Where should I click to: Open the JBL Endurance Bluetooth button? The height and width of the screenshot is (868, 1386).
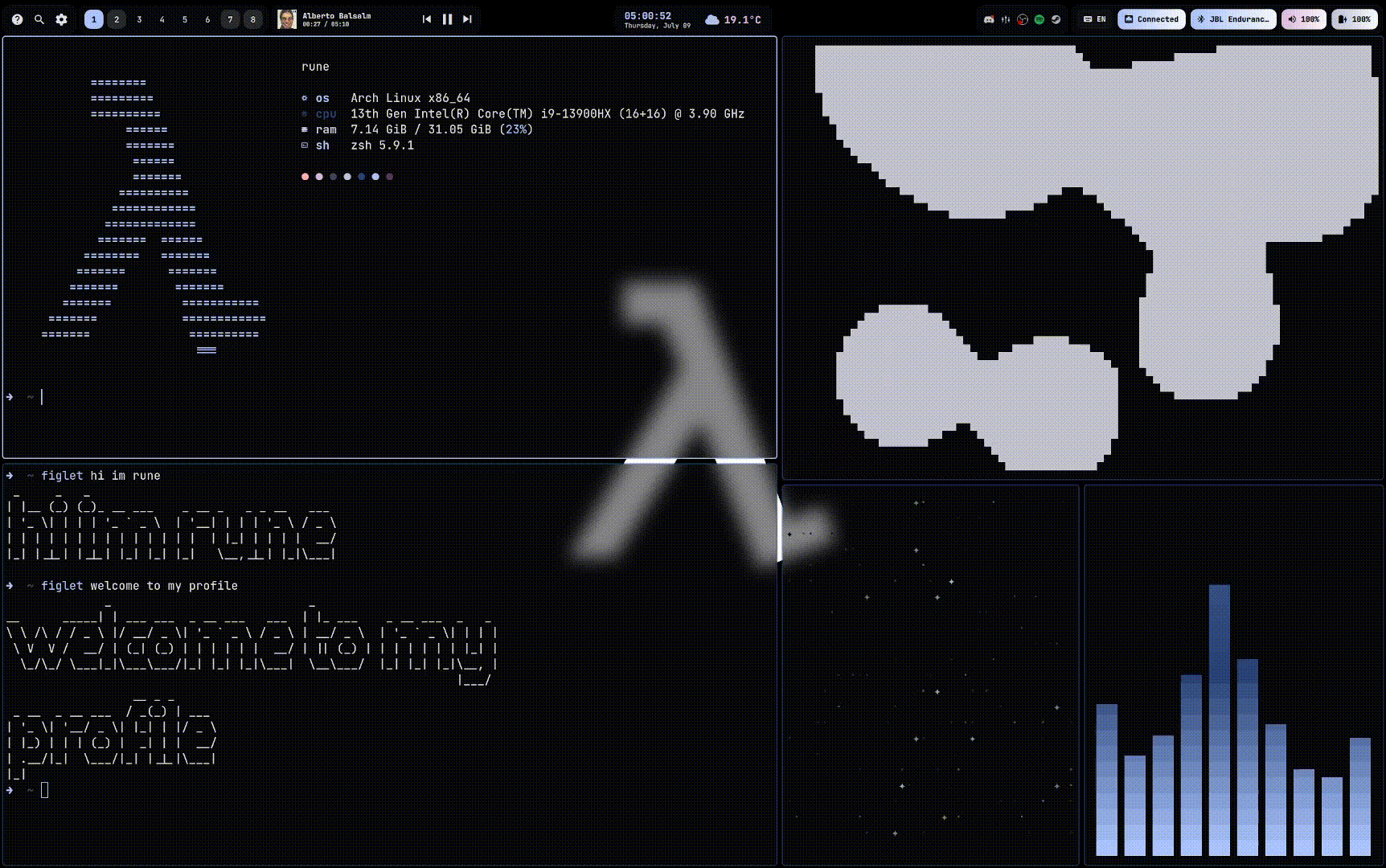1234,19
